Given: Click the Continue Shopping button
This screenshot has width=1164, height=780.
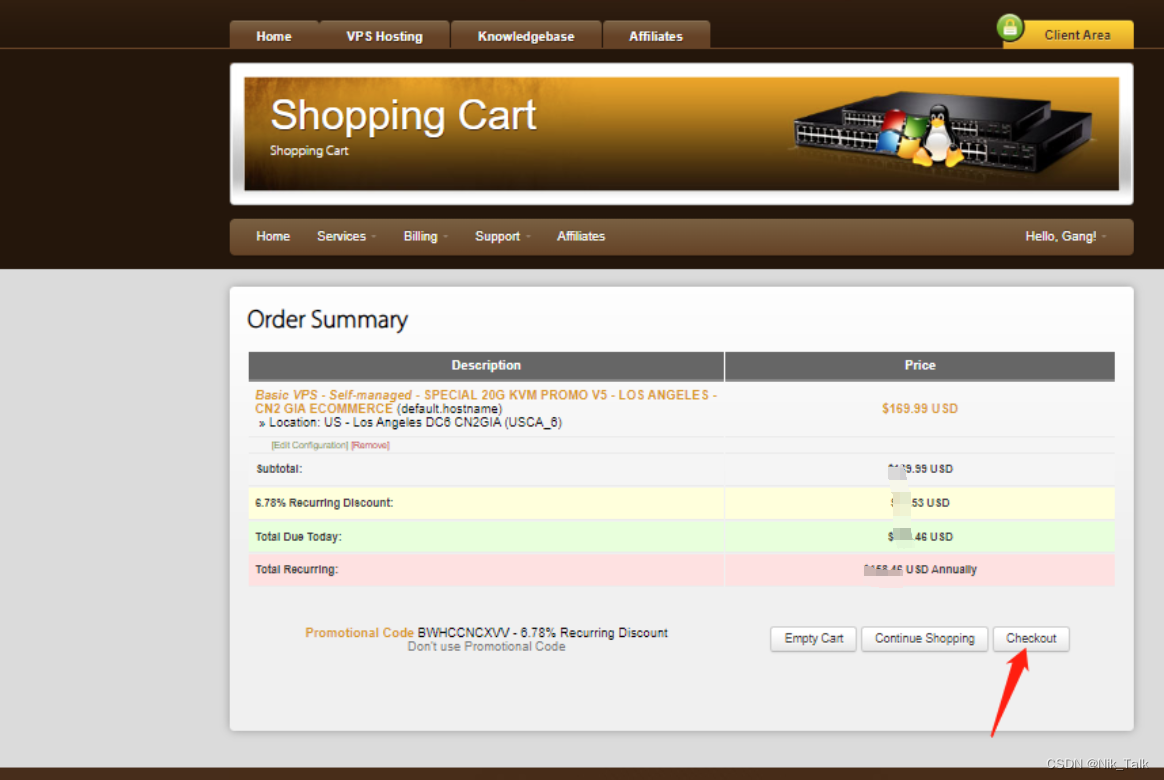Looking at the screenshot, I should pyautogui.click(x=924, y=638).
